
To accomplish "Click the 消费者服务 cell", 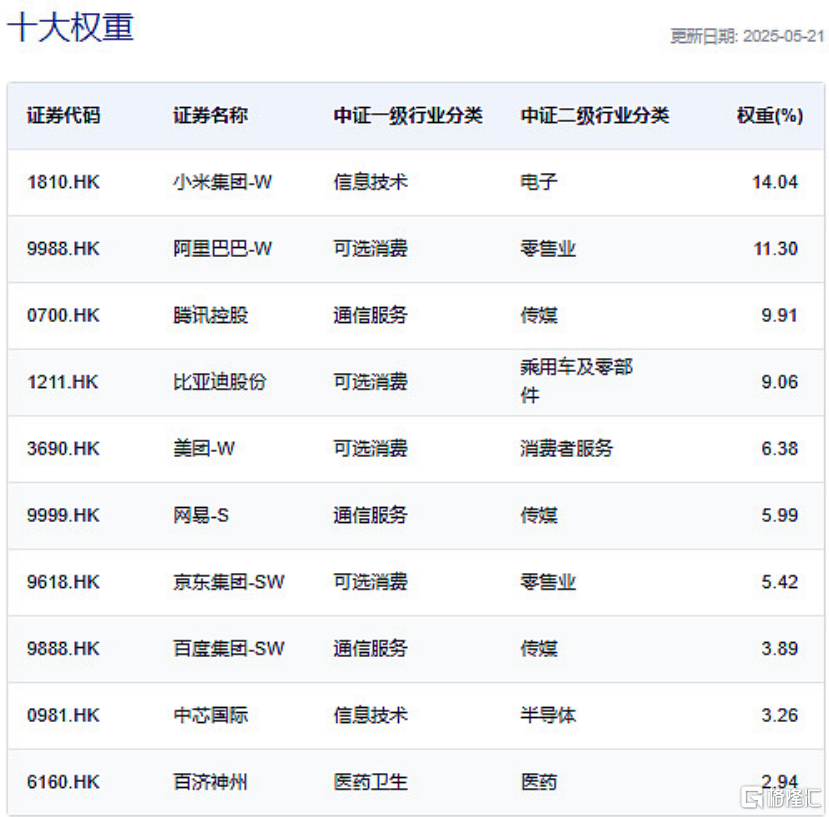I will click(x=567, y=448).
